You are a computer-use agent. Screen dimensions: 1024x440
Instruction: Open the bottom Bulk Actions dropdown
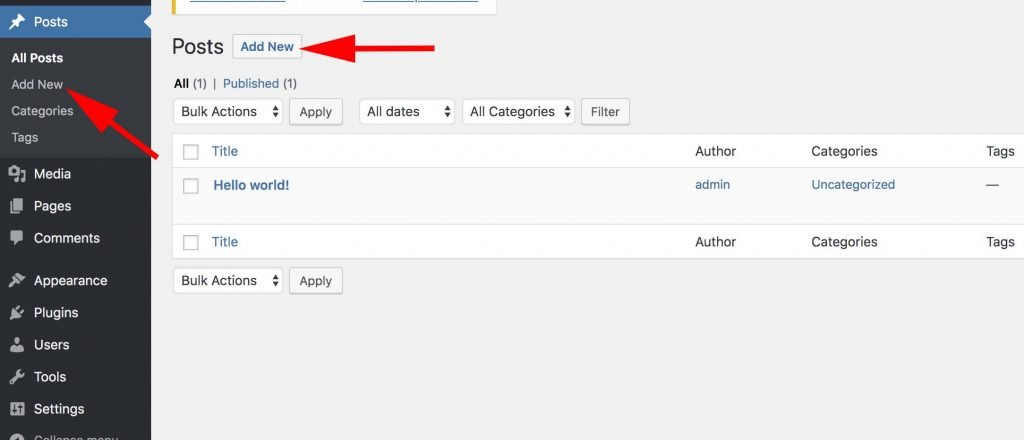point(228,281)
